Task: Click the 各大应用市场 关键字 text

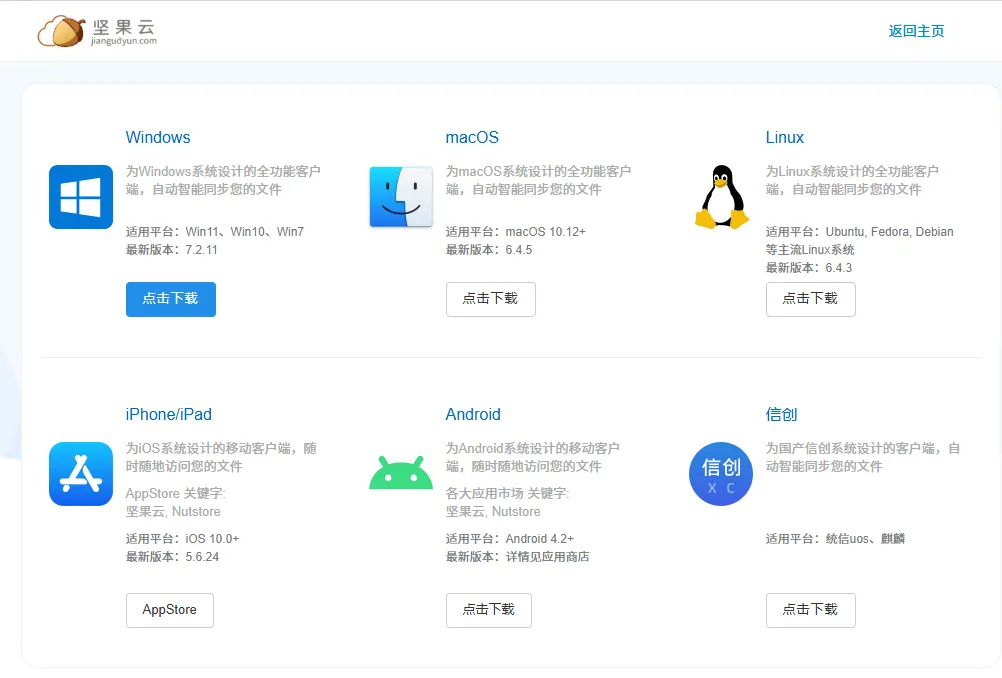Action: click(x=507, y=493)
